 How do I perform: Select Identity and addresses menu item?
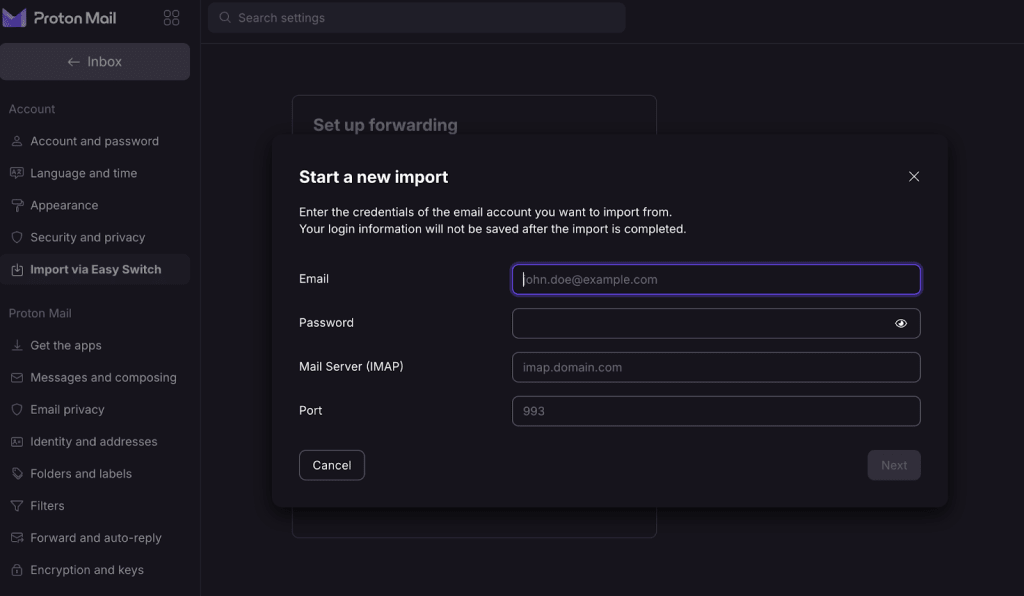(94, 441)
